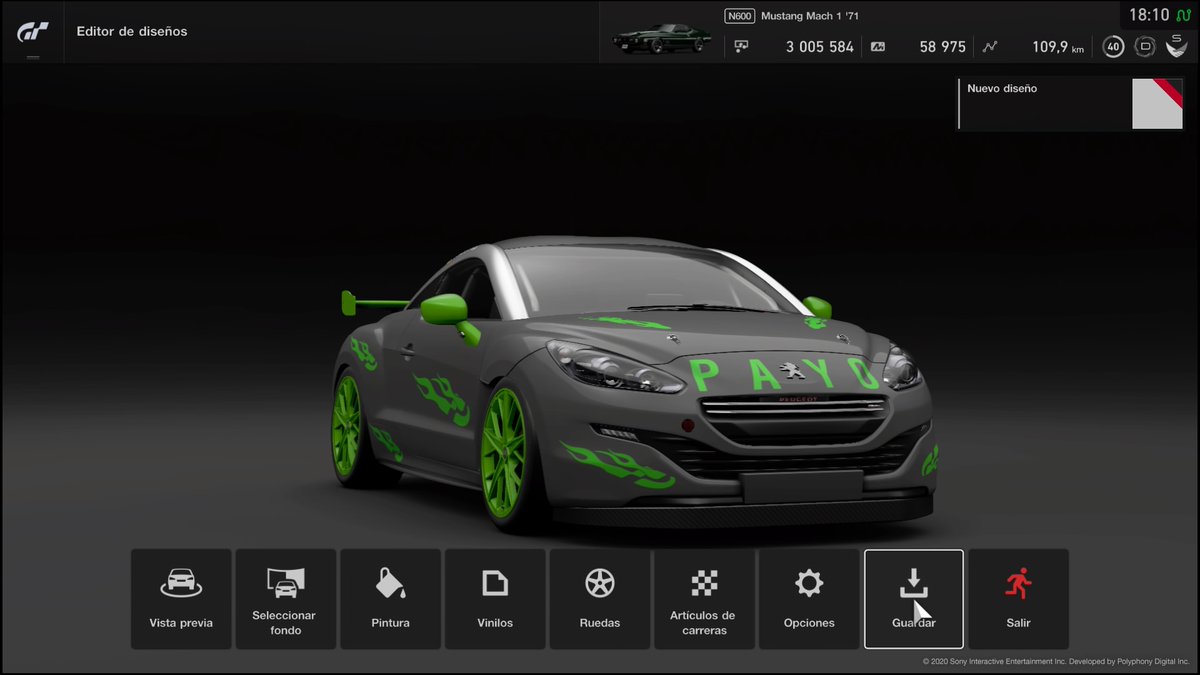
Task: Click the green front wheel of the car
Action: point(505,453)
